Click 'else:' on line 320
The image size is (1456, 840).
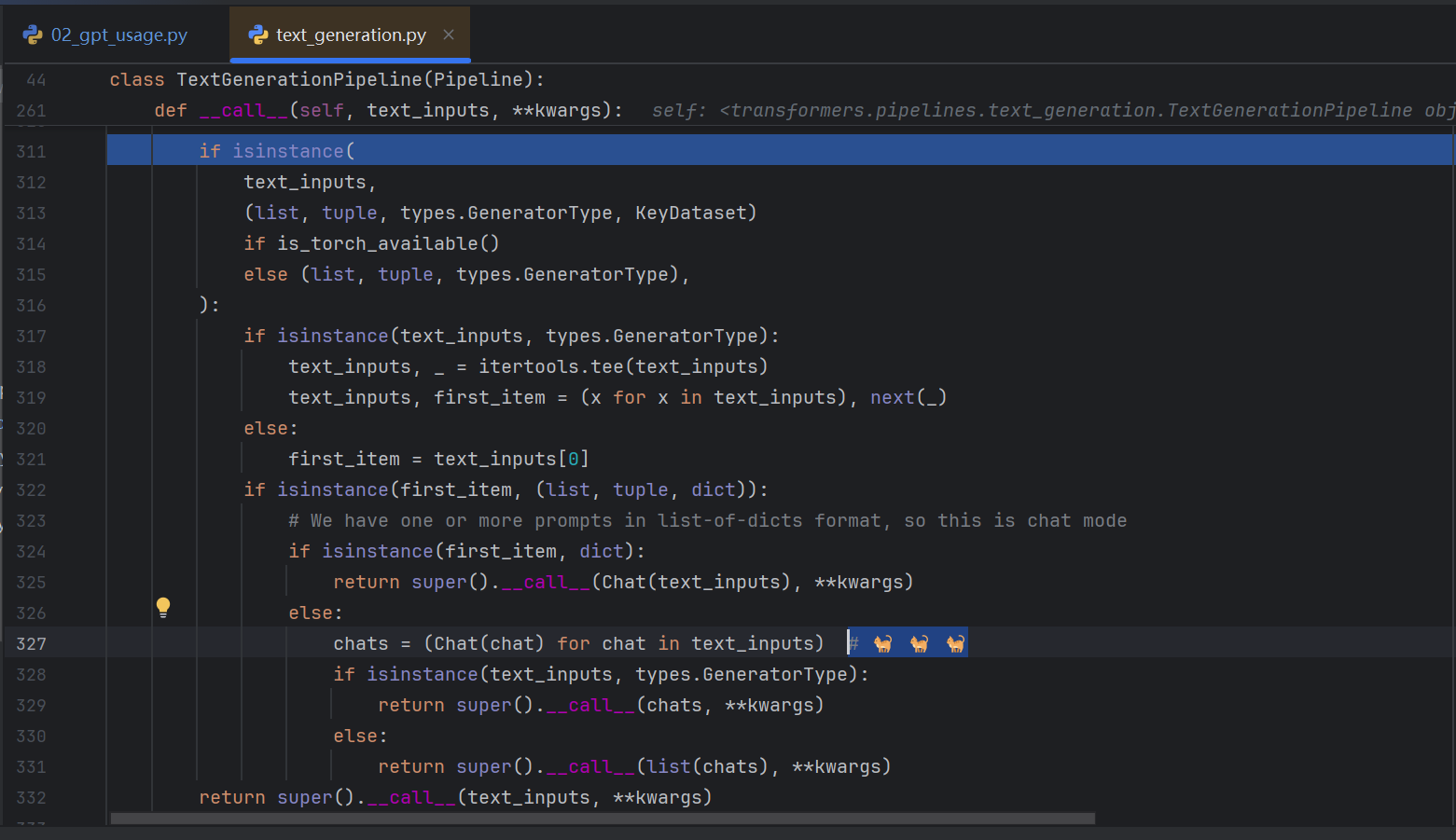pyautogui.click(x=270, y=428)
